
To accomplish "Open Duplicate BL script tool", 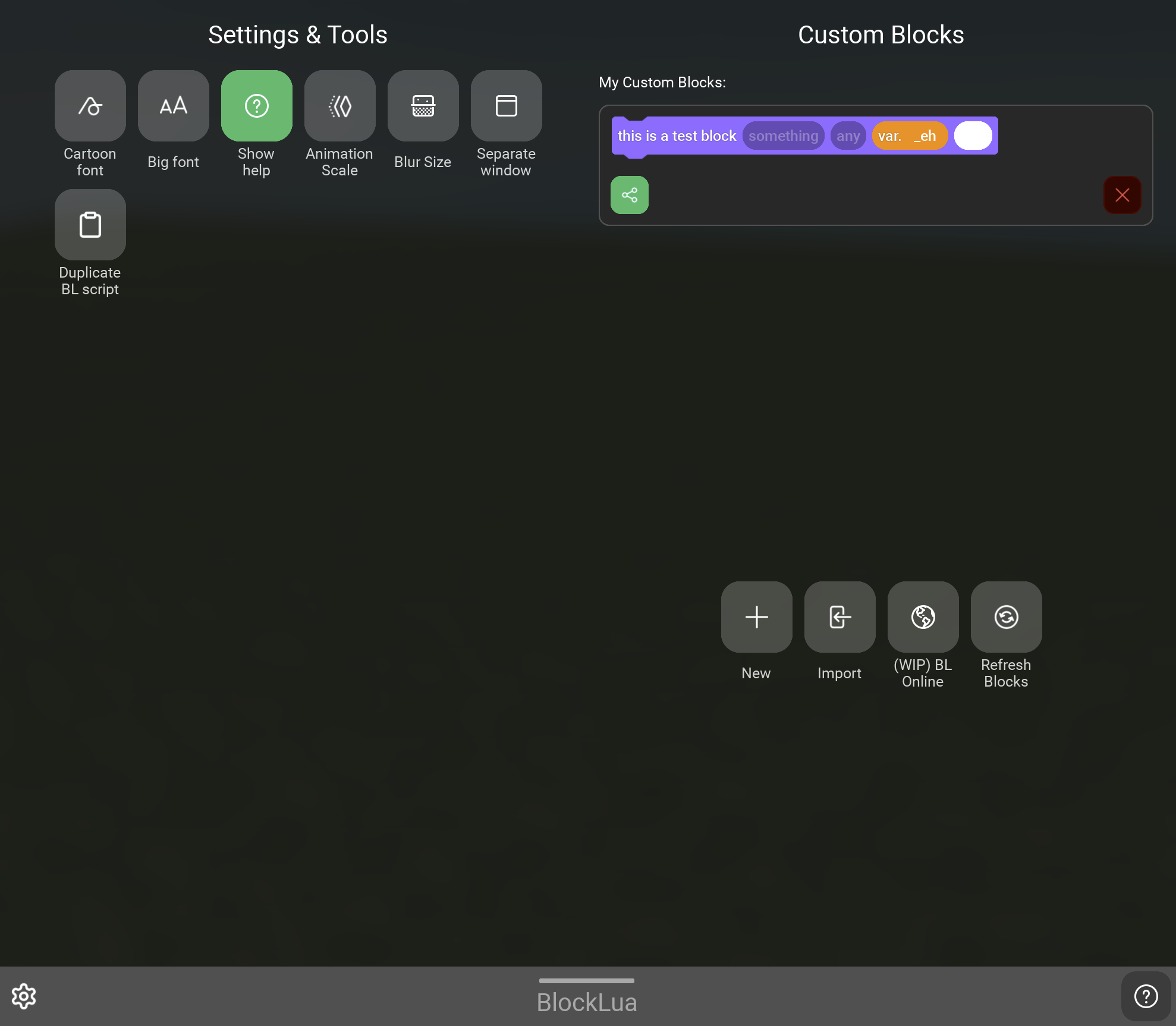I will [x=90, y=225].
